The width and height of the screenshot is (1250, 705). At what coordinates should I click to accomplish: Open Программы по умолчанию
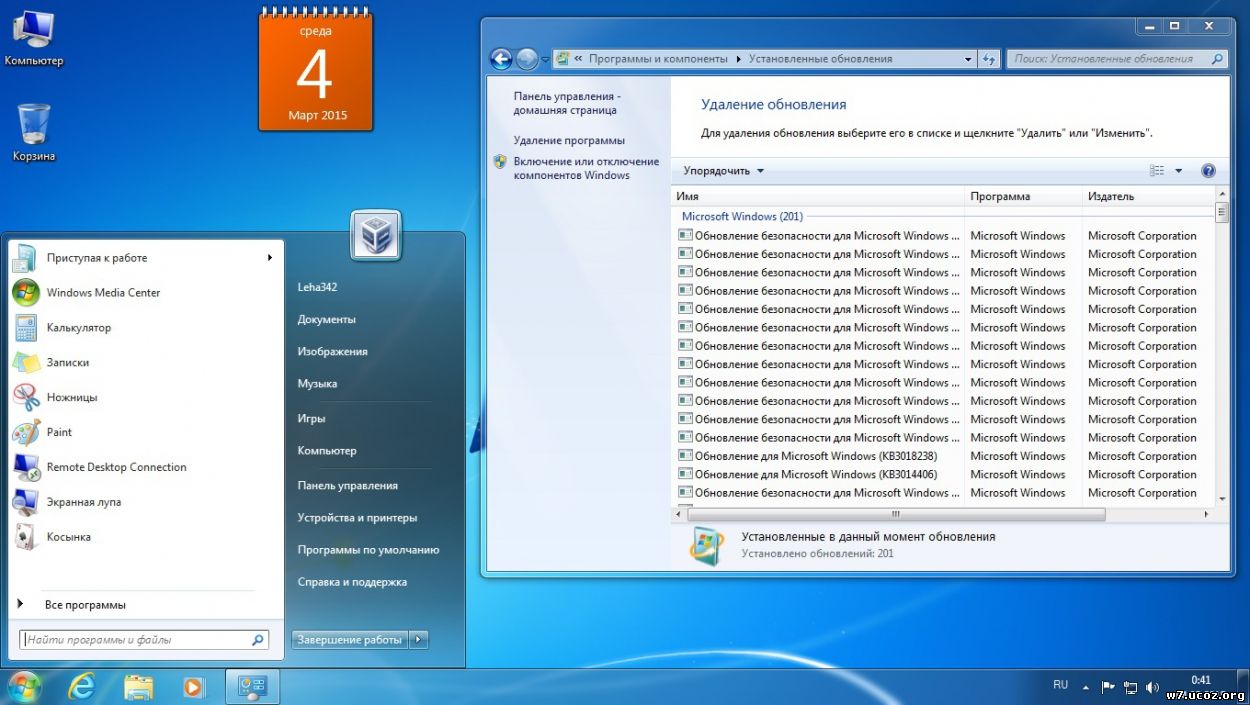[x=368, y=549]
